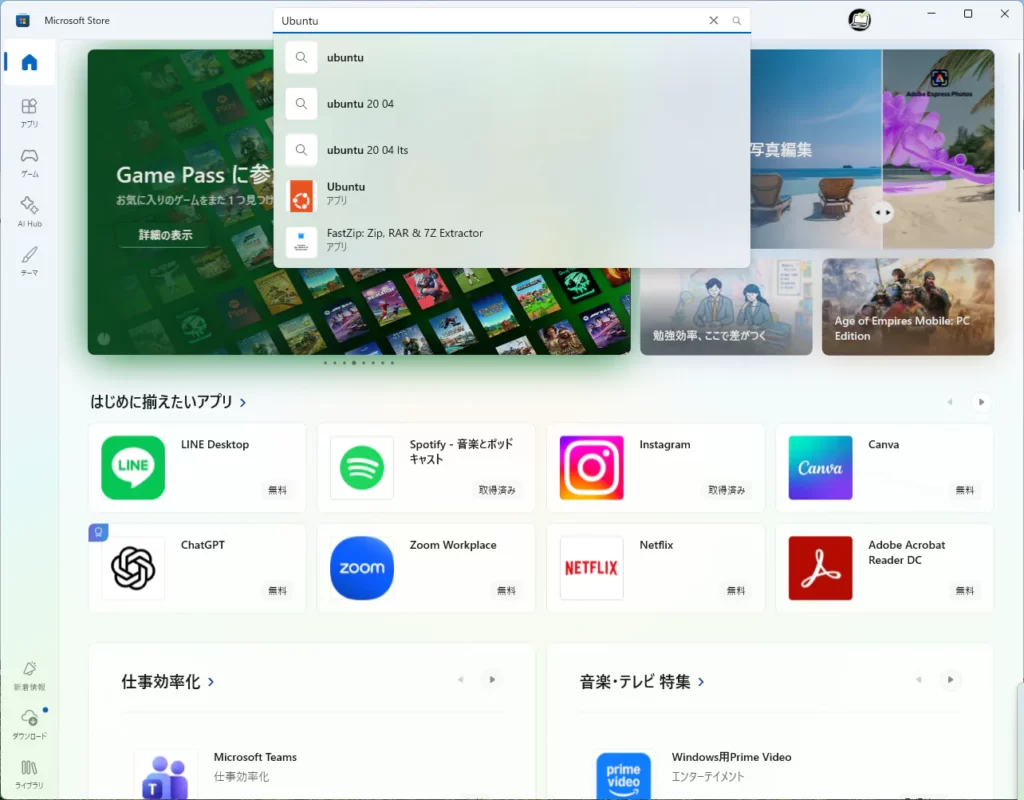
Task: Open the Ubuntu app suggestion
Action: click(x=511, y=195)
